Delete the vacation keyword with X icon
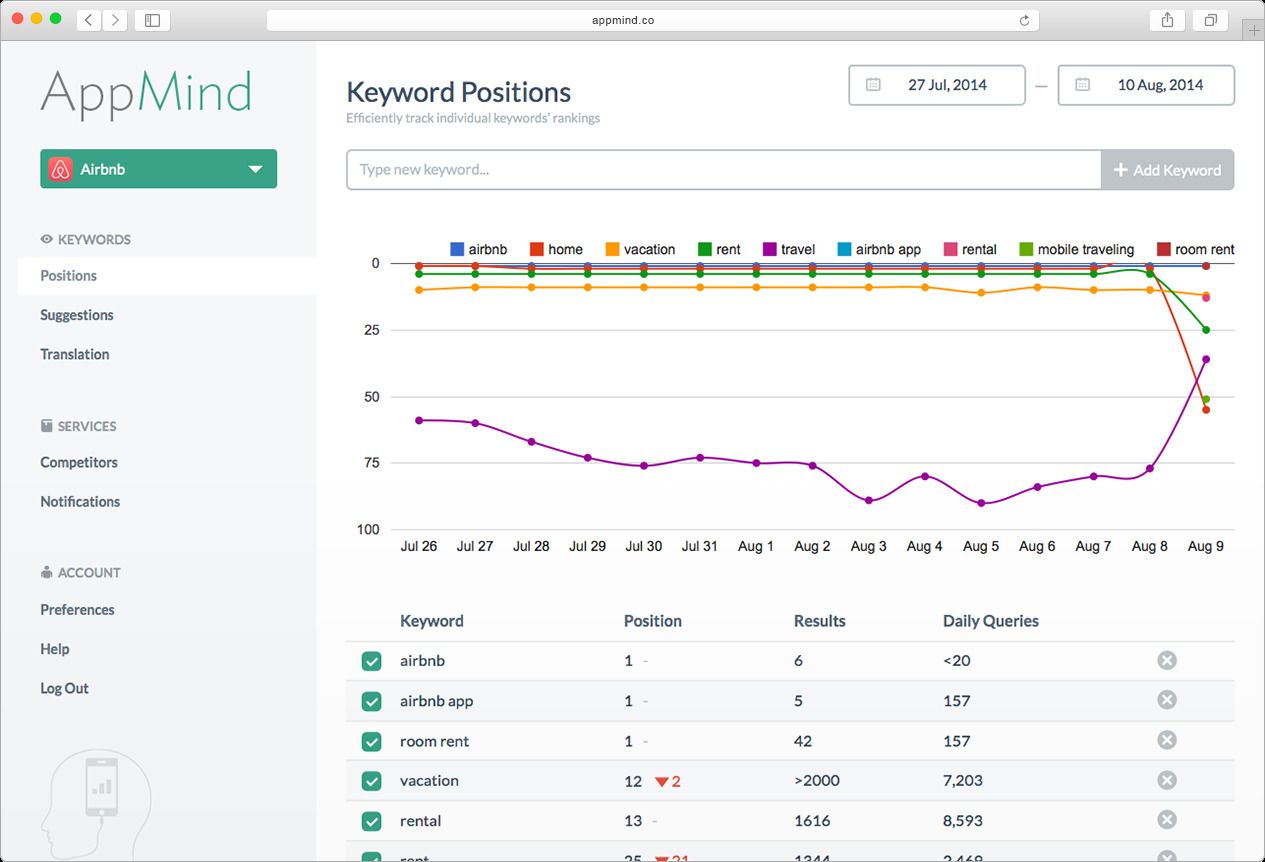The width and height of the screenshot is (1265, 862). (1166, 780)
